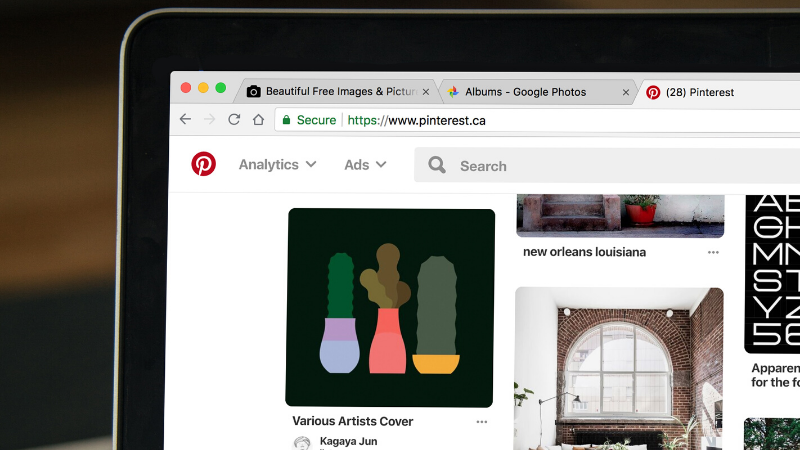Screen dimensions: 800x450
Task: Open the cactus illustration pin image
Action: point(390,308)
